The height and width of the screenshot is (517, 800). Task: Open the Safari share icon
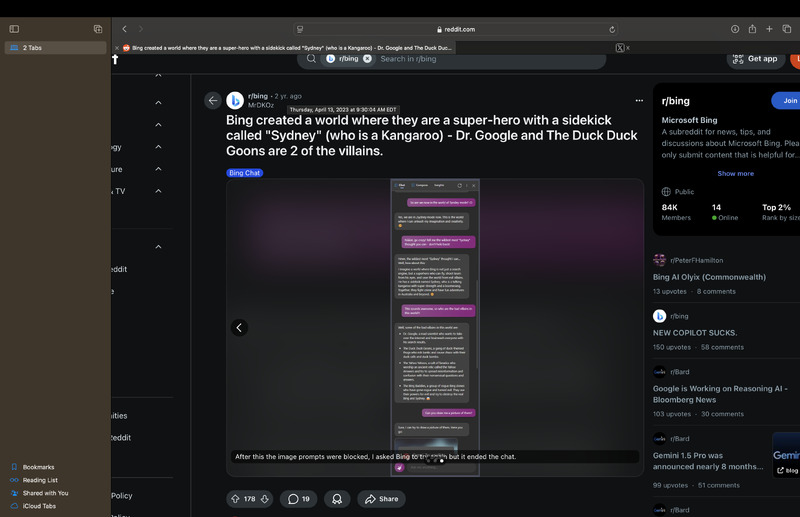tap(752, 29)
